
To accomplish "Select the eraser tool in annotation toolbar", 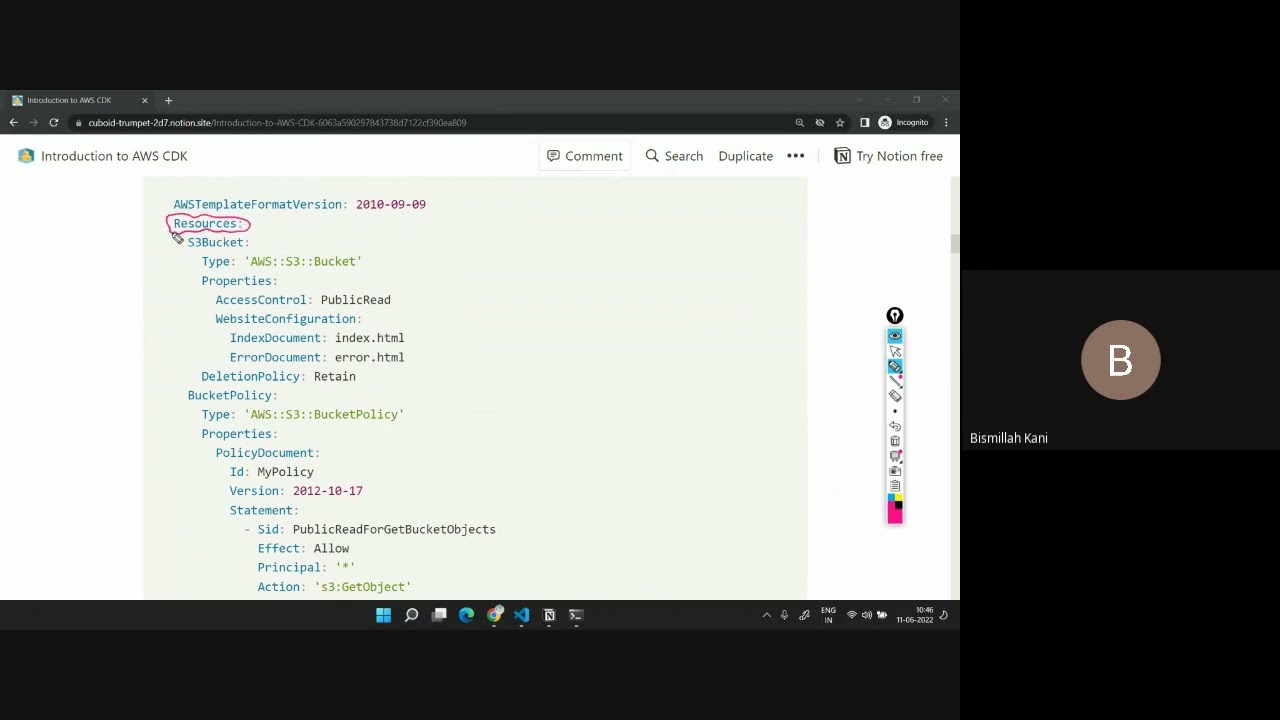I will click(x=895, y=396).
